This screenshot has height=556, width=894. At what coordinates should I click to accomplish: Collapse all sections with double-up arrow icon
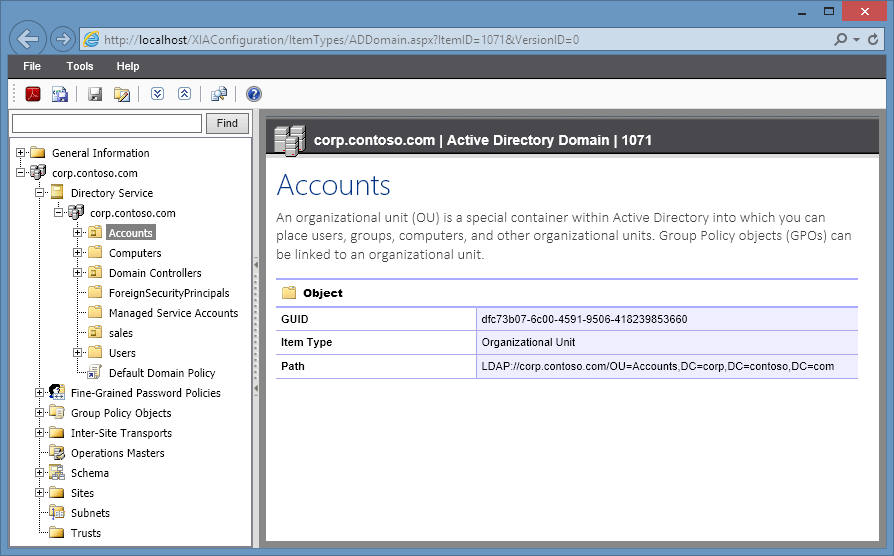click(x=184, y=94)
